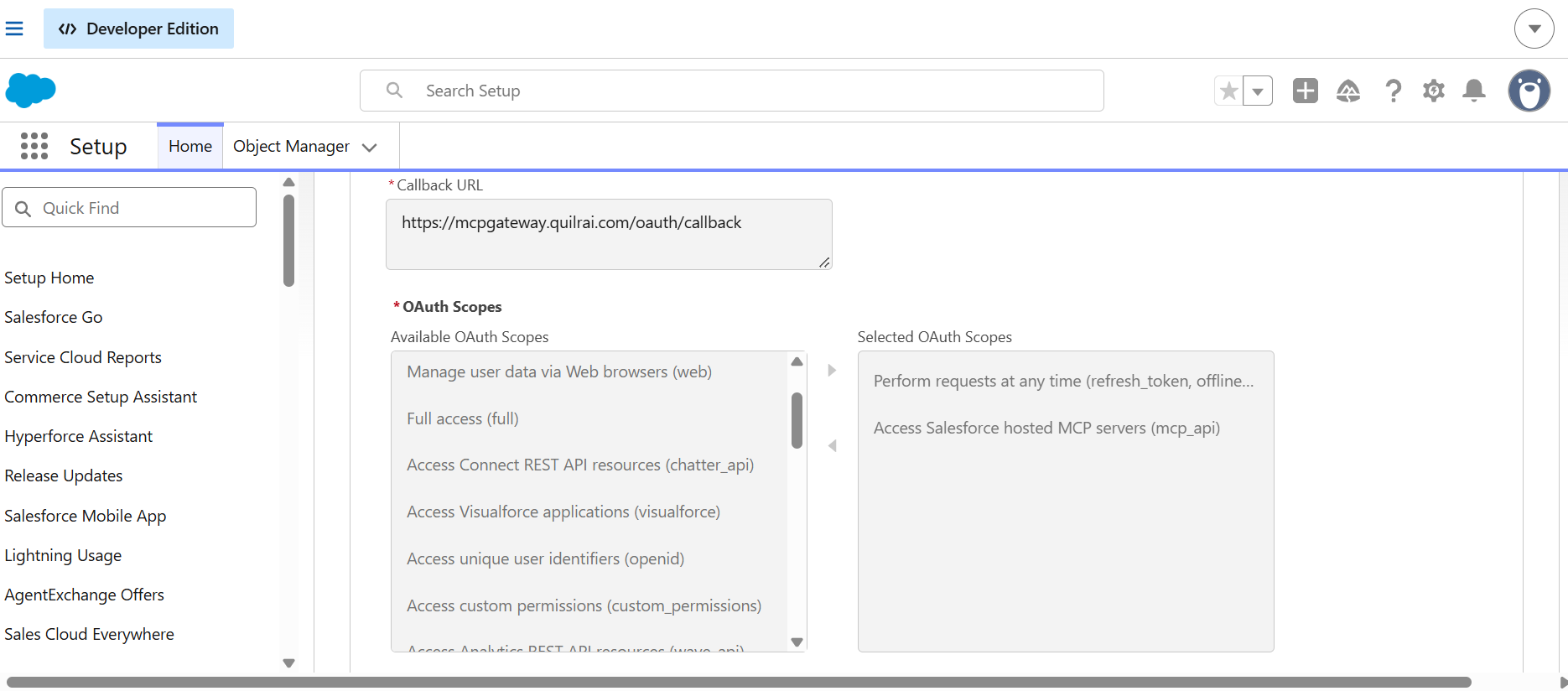Open Global Actions plus icon

point(1306,91)
